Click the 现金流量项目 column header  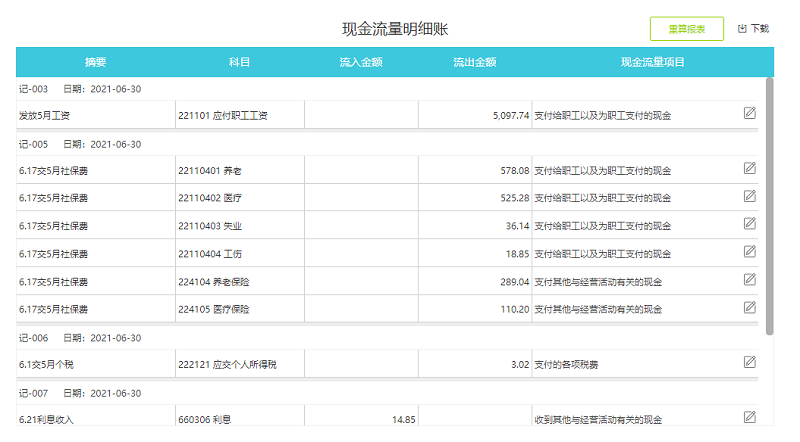pos(653,62)
